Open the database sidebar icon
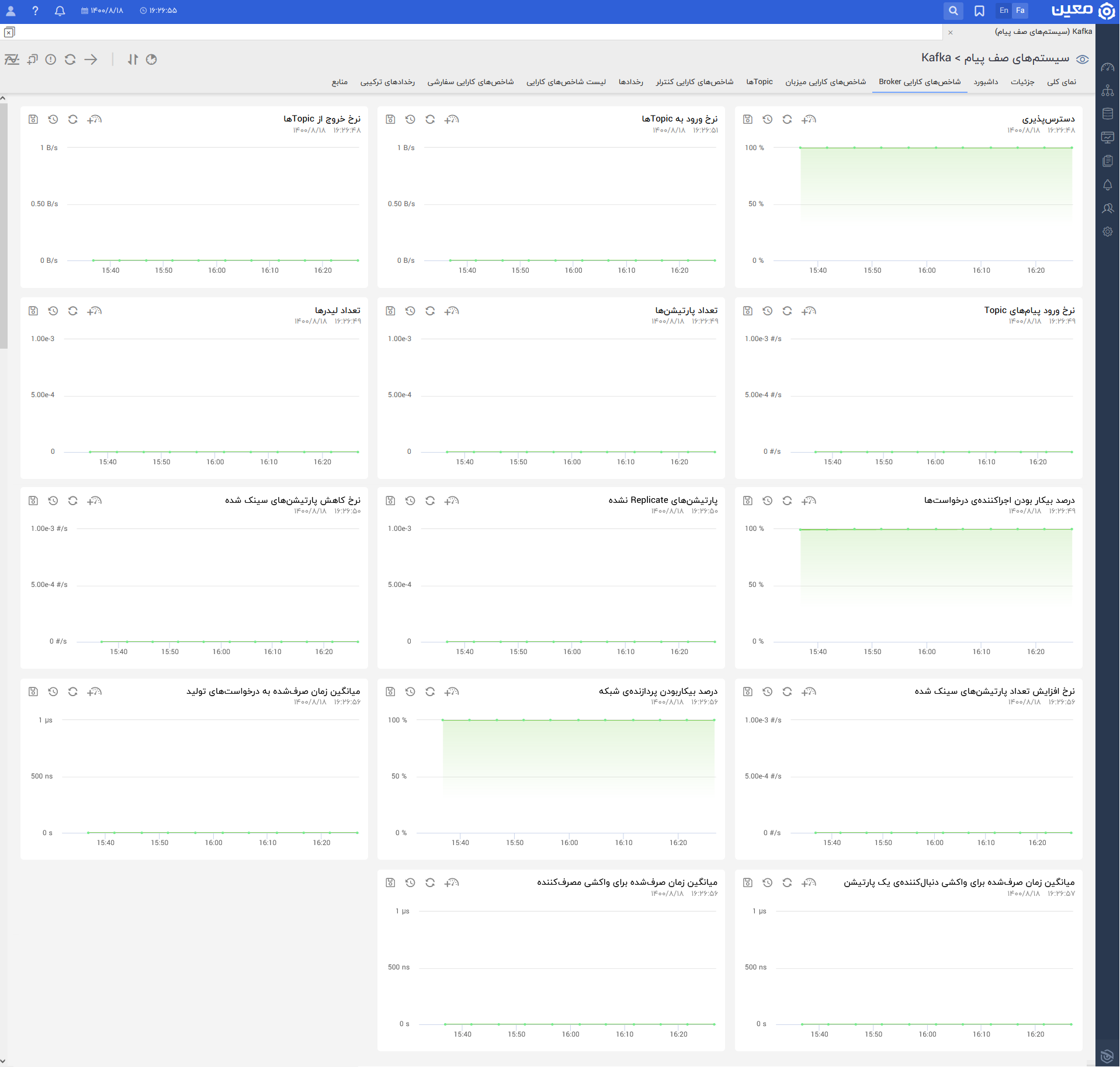The image size is (1120, 1067). 1107,114
